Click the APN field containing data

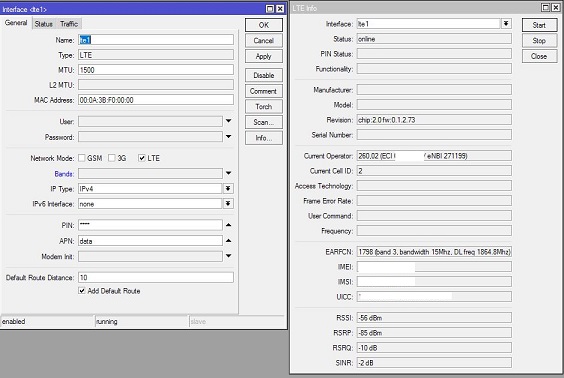pos(150,241)
